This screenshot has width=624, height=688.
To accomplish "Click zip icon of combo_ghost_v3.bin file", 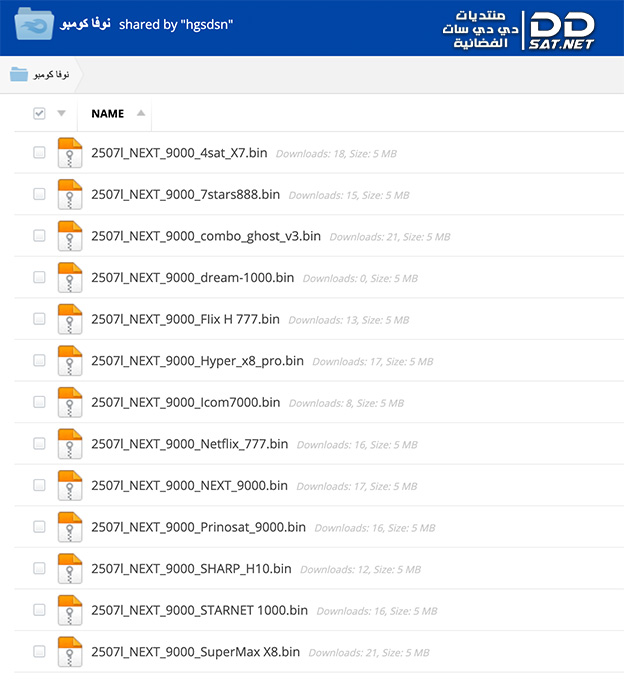I will (68, 236).
